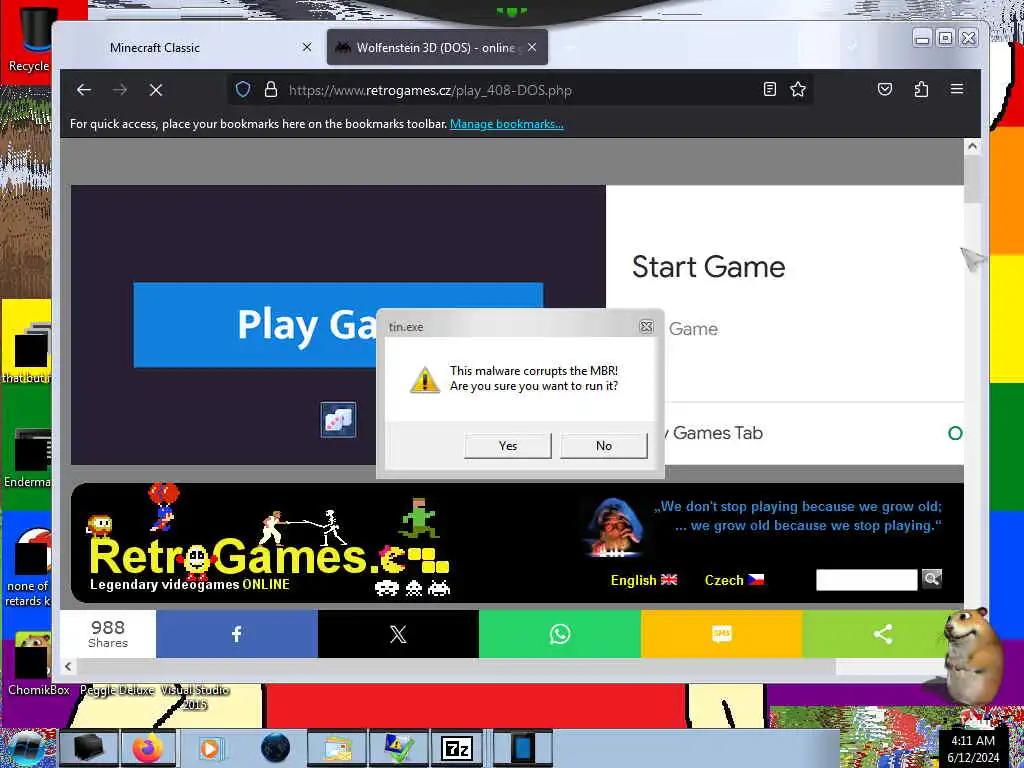1024x768 pixels.
Task: Click the RetroGames.cz logo
Action: pyautogui.click(x=268, y=556)
